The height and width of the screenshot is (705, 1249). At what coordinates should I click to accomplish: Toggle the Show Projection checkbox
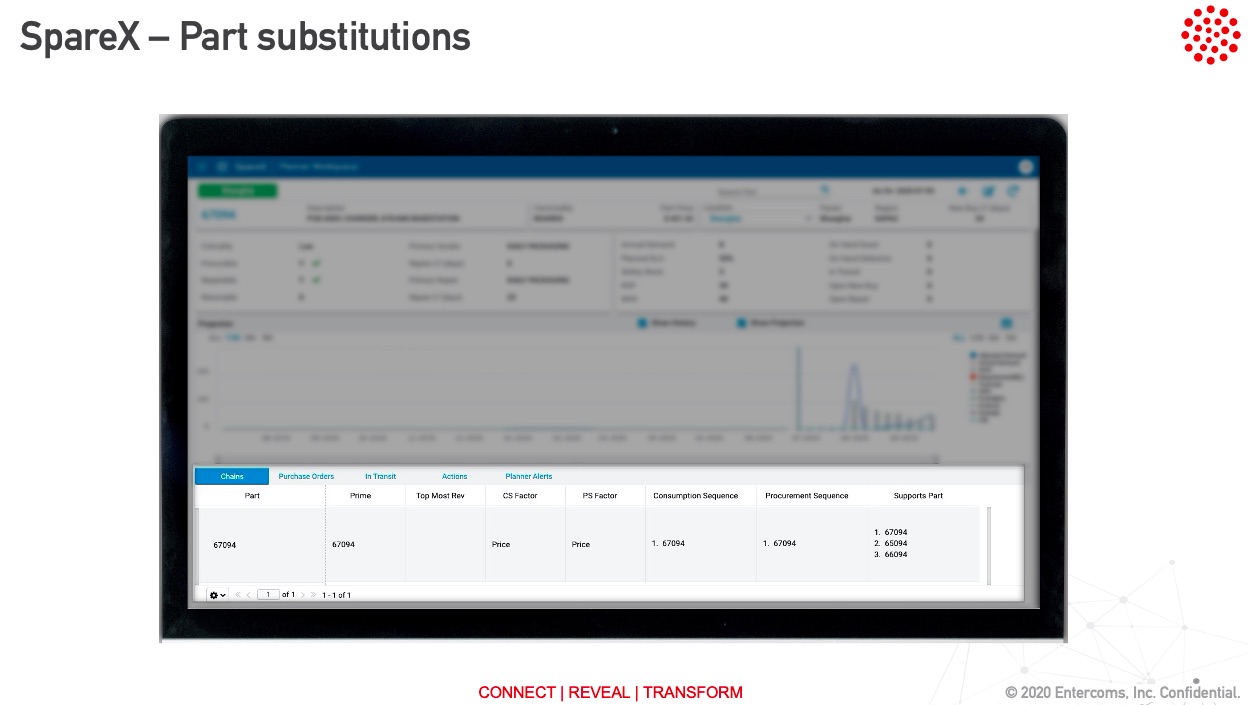(742, 323)
